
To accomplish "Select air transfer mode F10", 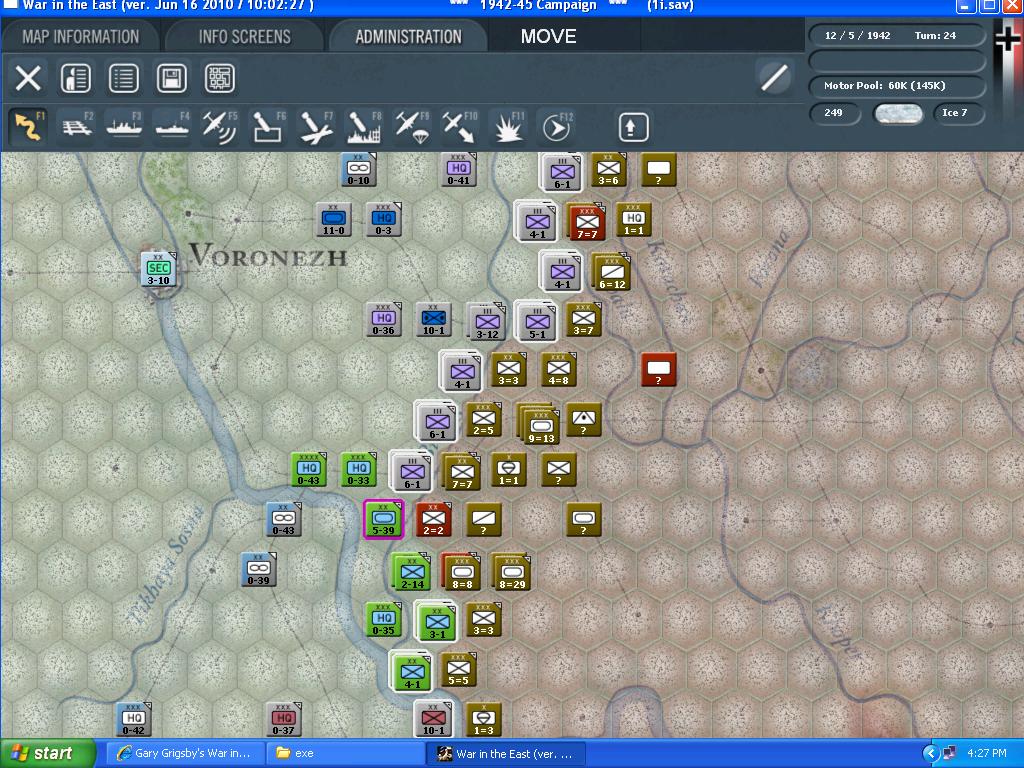I will click(x=460, y=126).
